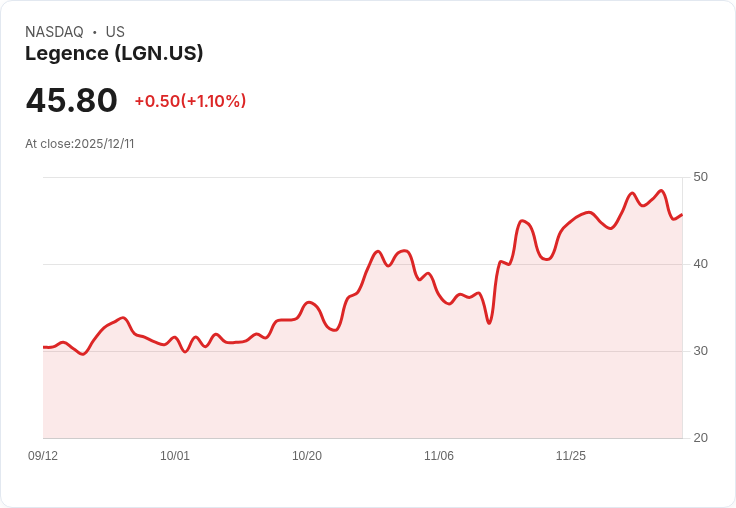The height and width of the screenshot is (508, 736).
Task: Click the NASDAQ exchange label
Action: tap(54, 32)
